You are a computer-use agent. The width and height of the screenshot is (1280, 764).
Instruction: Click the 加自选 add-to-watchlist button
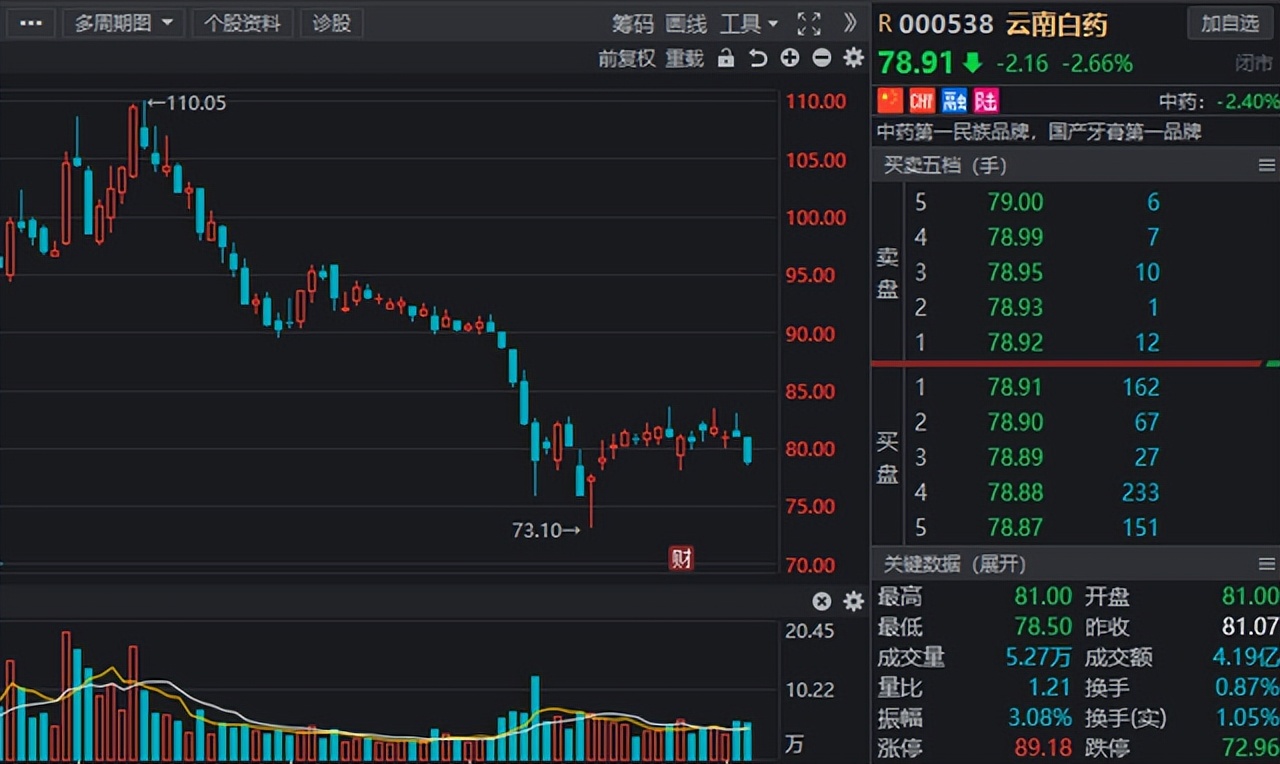1229,23
